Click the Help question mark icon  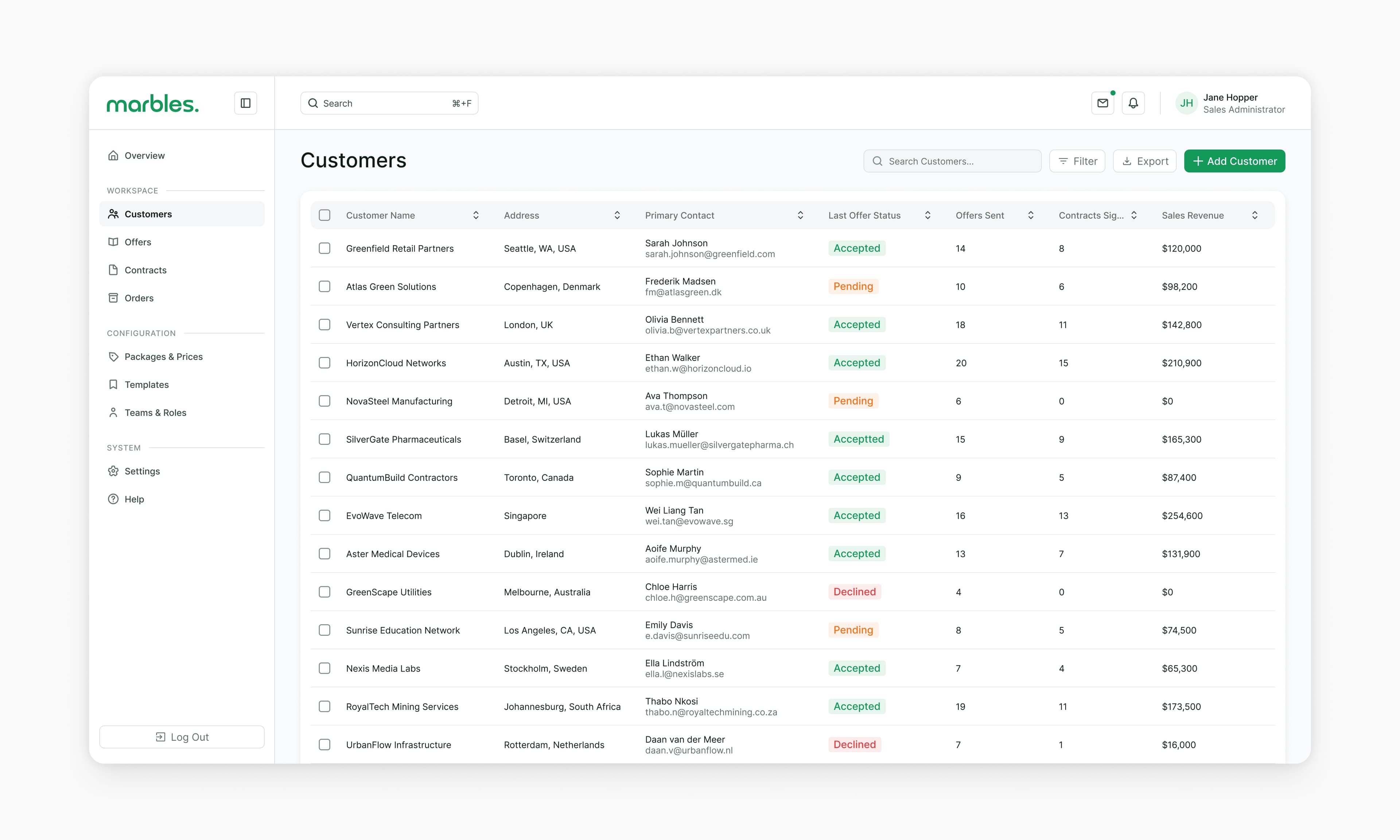click(x=113, y=499)
